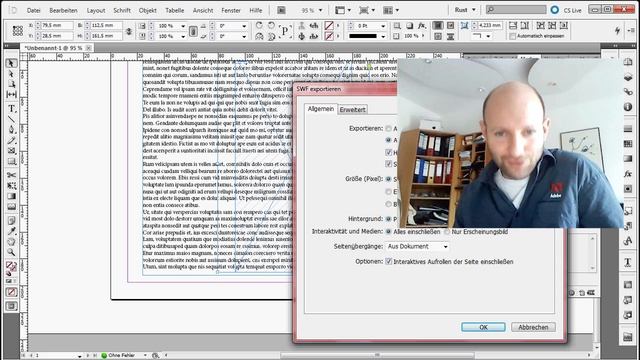Click the search field in application bar
This screenshot has width=640, height=360.
tap(516, 9)
